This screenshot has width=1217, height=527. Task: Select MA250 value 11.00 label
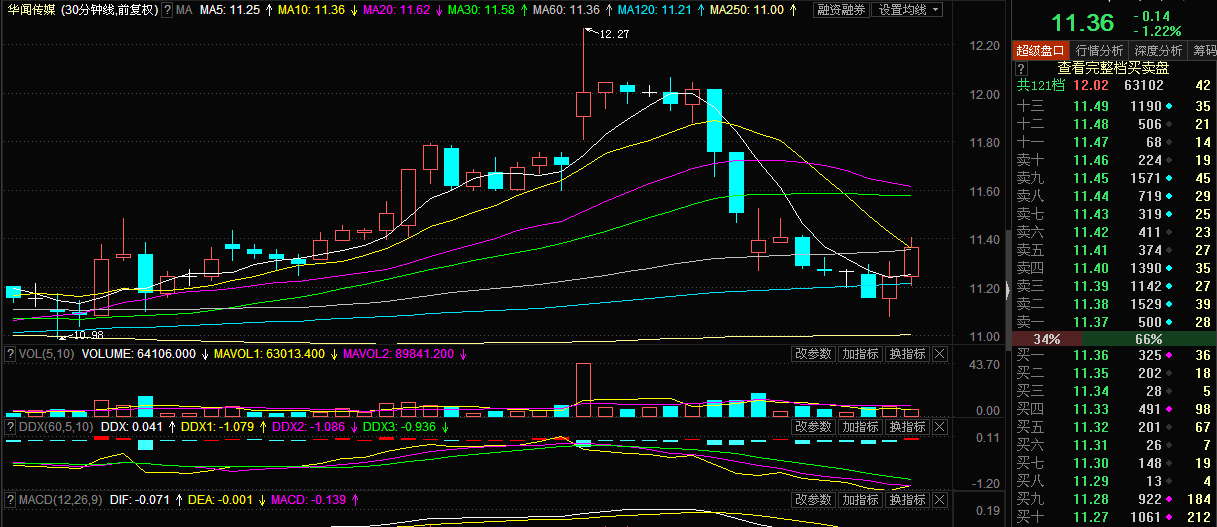pos(746,10)
